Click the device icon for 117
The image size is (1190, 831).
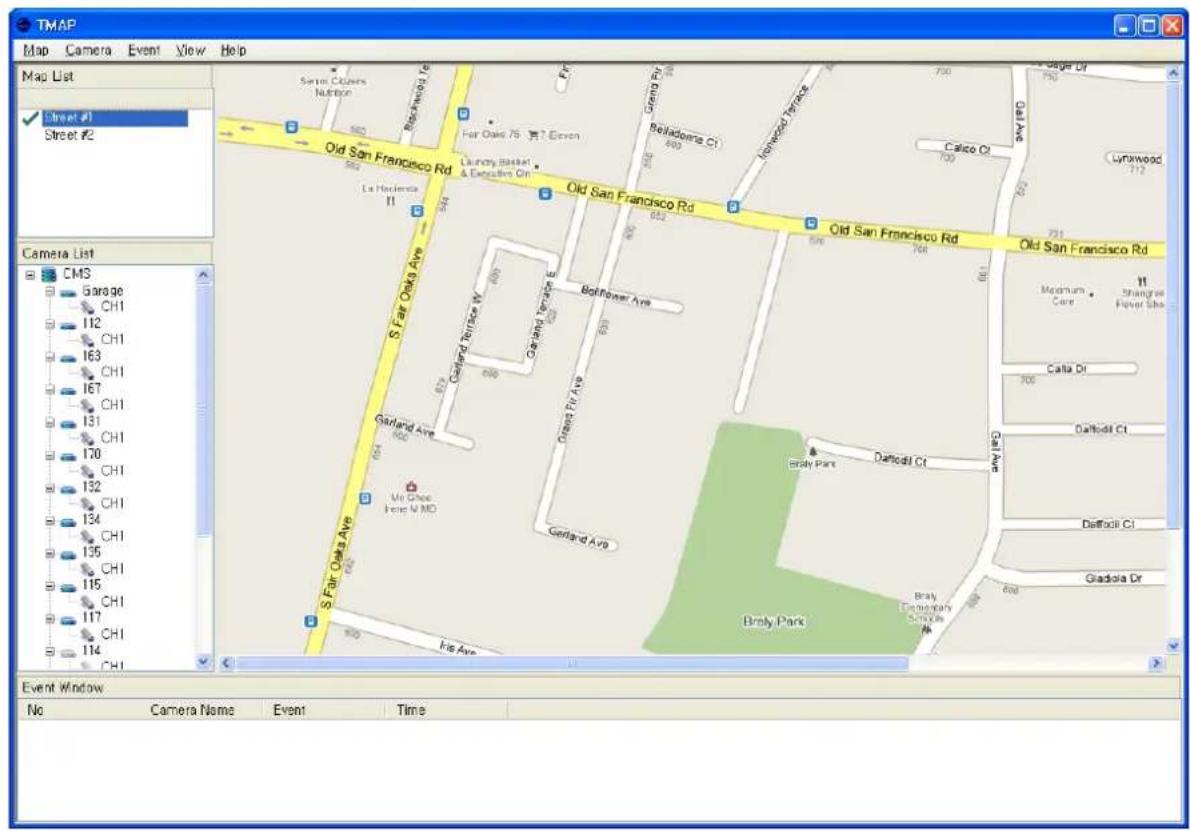pos(68,619)
